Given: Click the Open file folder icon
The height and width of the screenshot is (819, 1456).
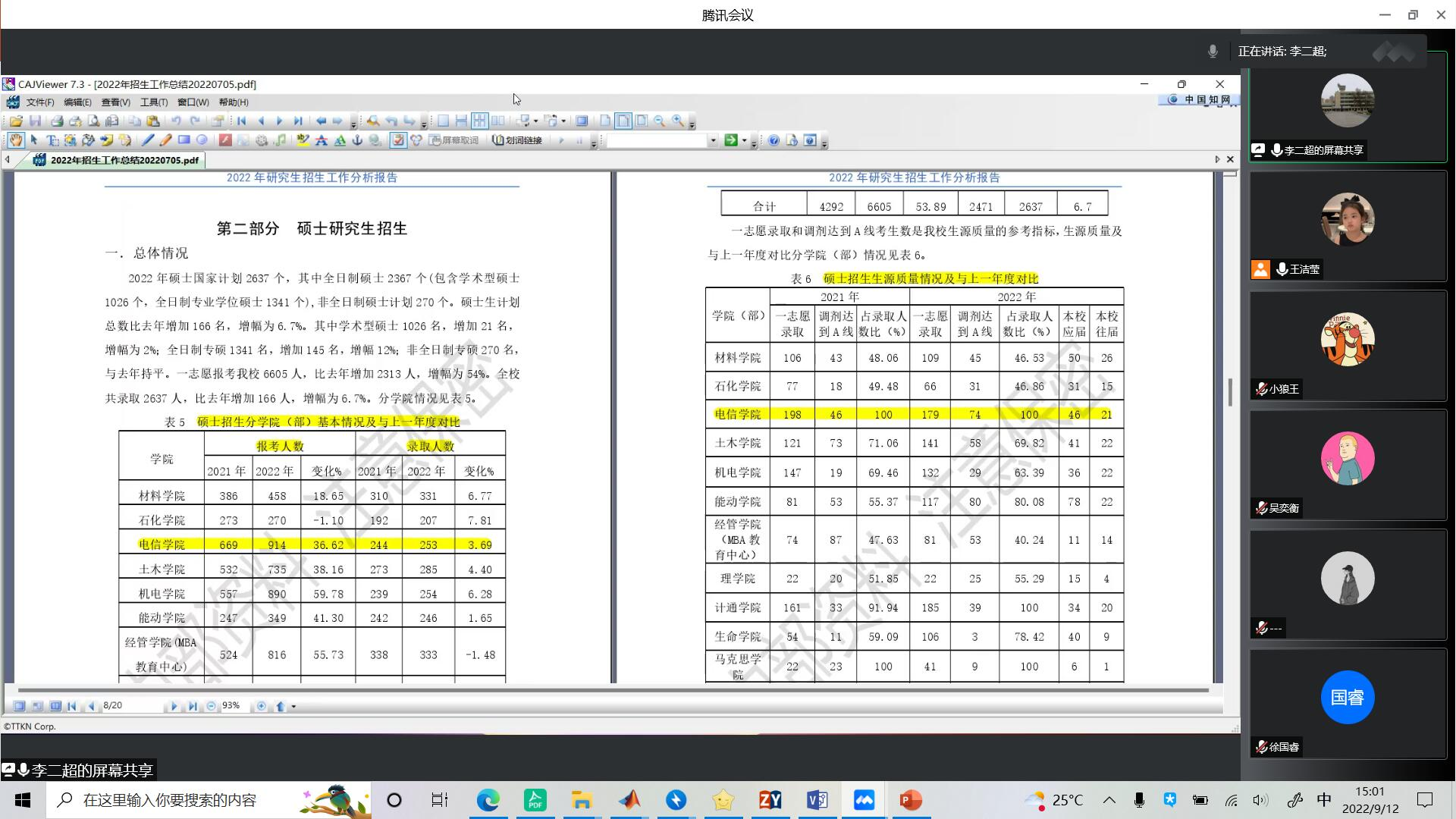Looking at the screenshot, I should click(x=16, y=121).
